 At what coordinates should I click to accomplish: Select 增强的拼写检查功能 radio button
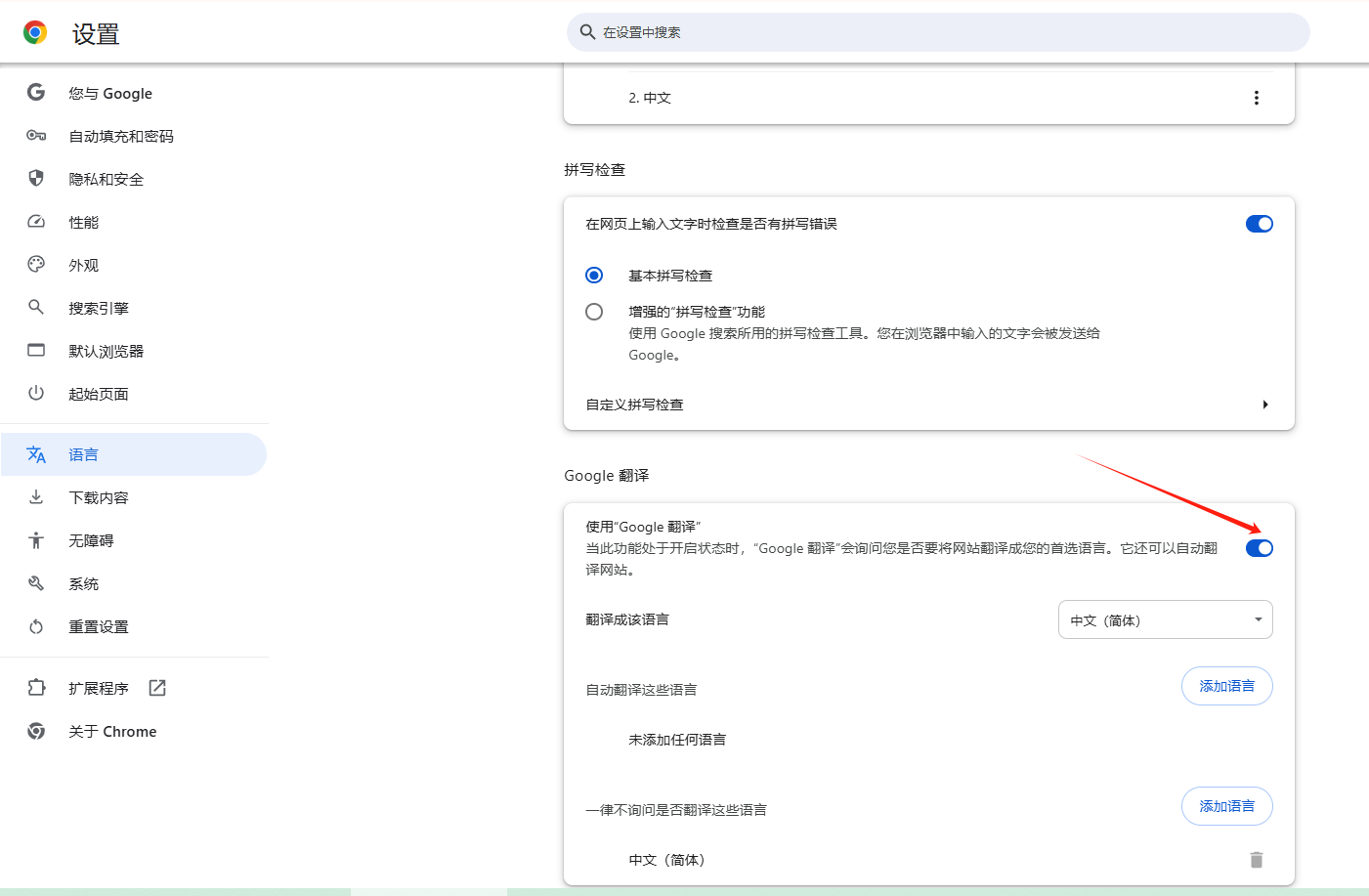[594, 312]
